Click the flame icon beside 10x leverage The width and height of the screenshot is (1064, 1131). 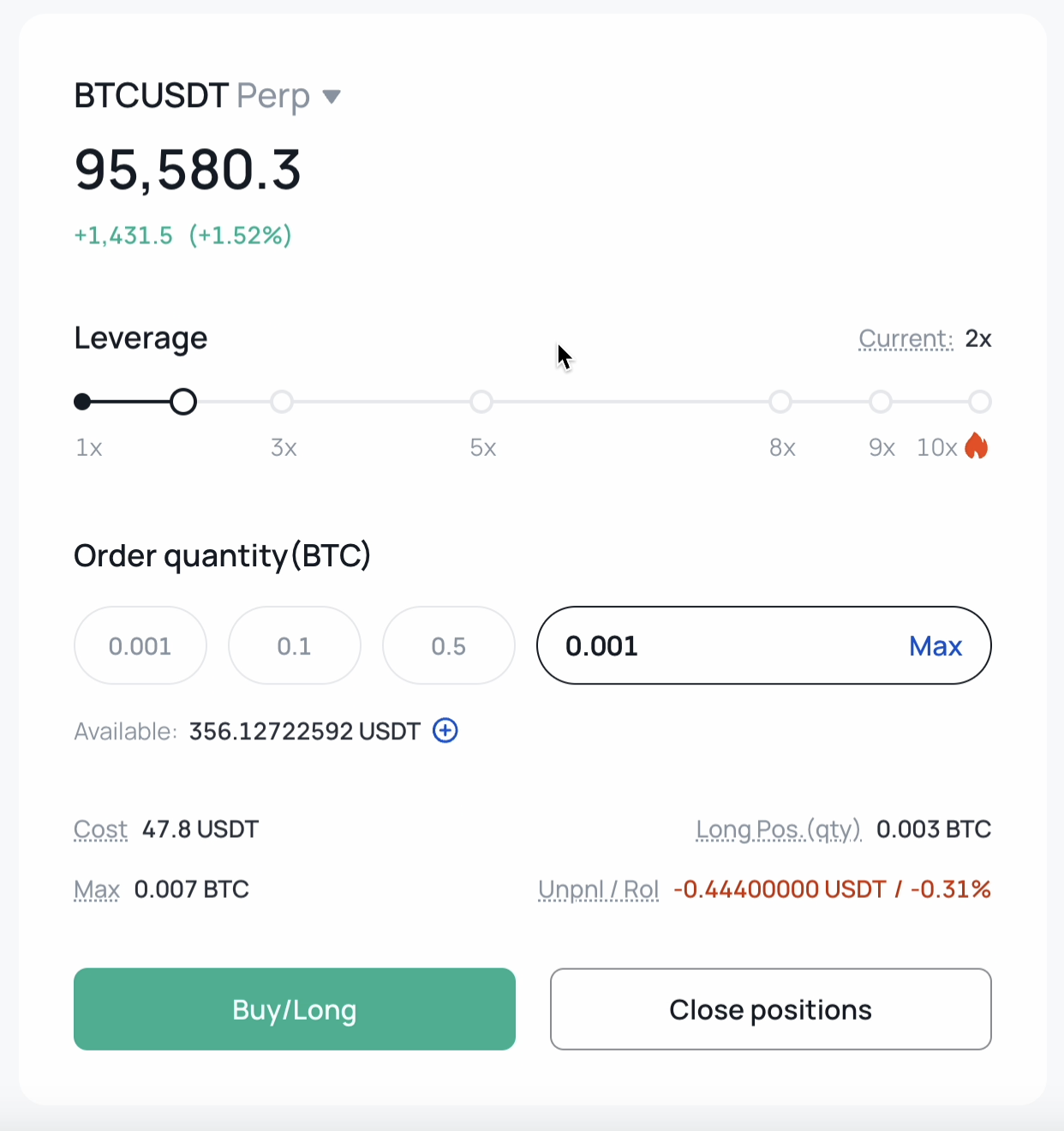(977, 446)
